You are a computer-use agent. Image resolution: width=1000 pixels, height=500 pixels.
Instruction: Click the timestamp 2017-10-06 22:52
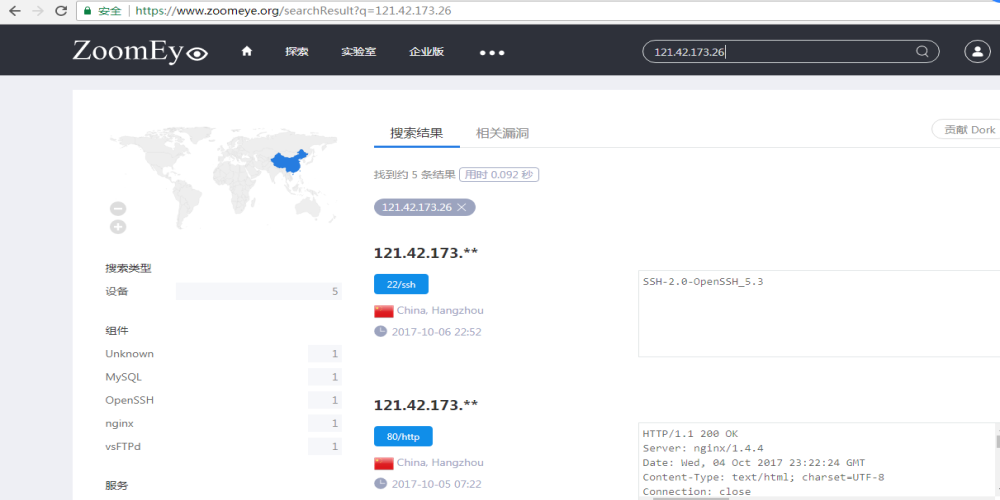pos(436,332)
